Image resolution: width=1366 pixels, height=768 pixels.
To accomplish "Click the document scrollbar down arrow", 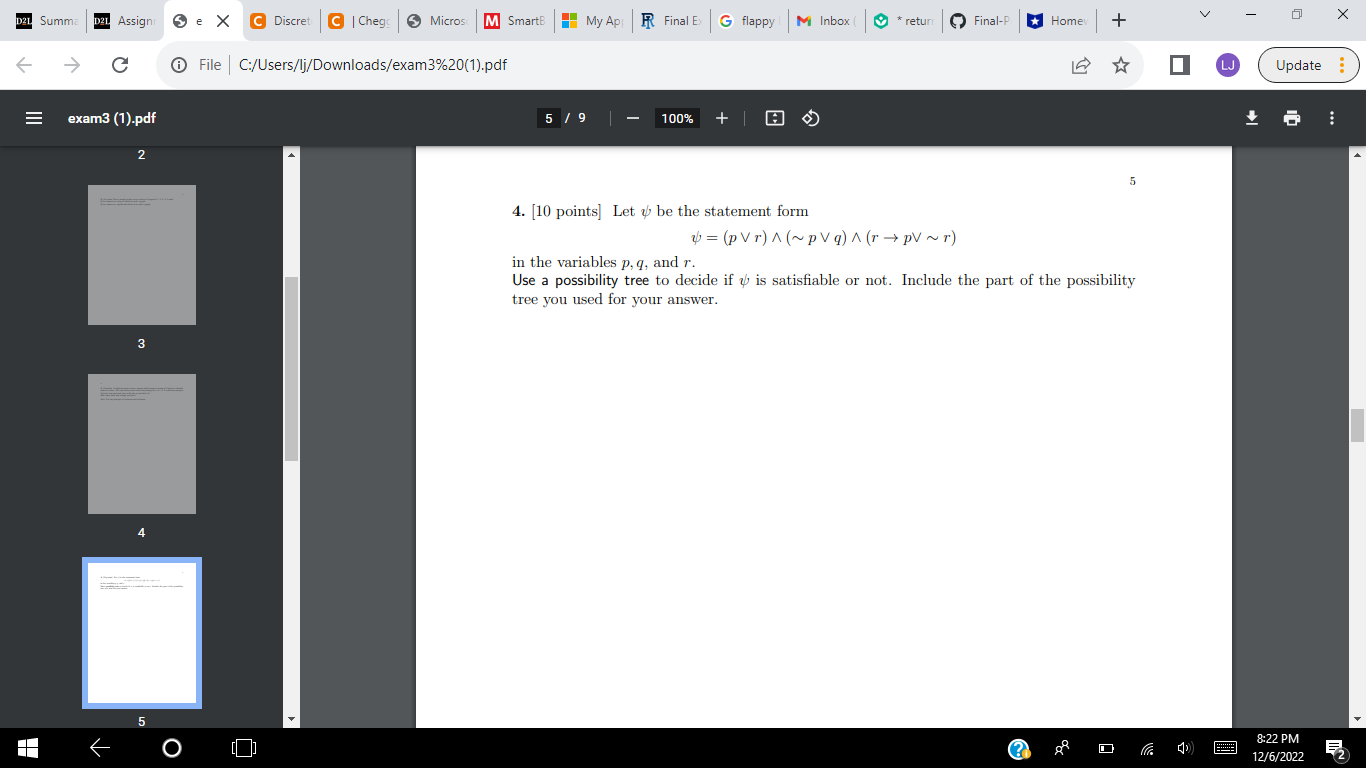I will point(1357,719).
